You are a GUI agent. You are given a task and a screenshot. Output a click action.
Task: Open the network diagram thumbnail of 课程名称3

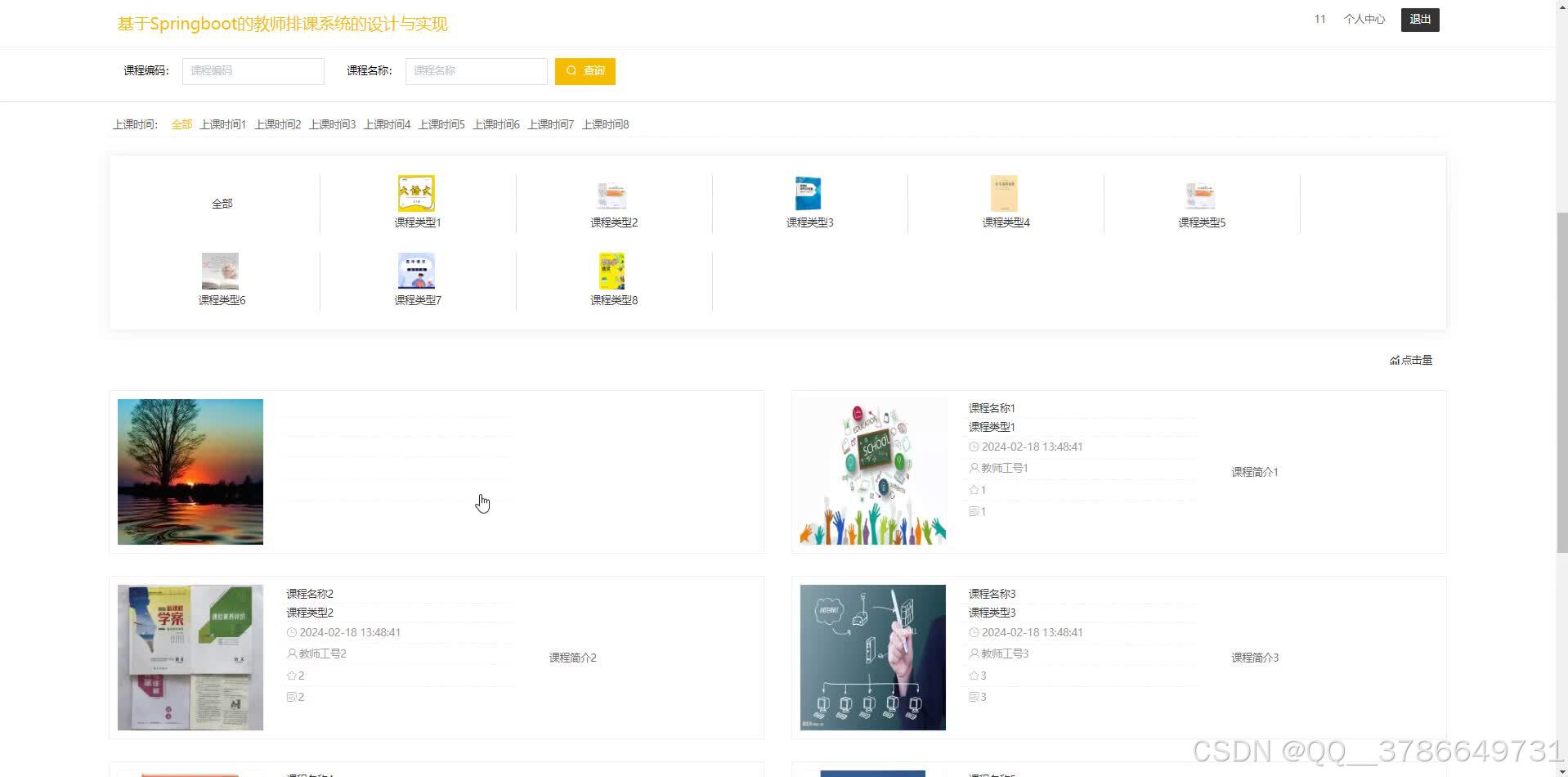tap(873, 658)
